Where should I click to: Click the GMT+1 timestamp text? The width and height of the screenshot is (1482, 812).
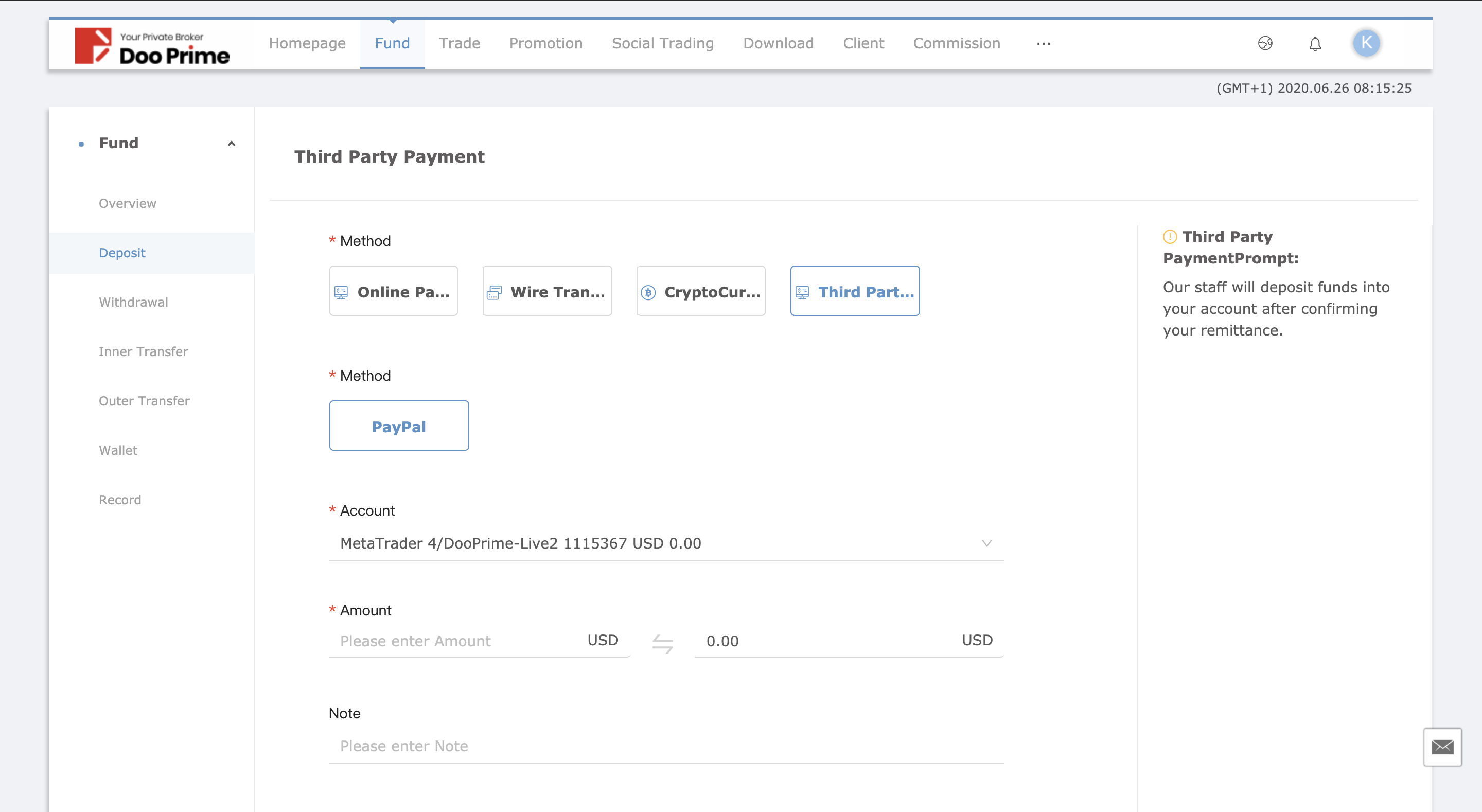[x=1313, y=89]
